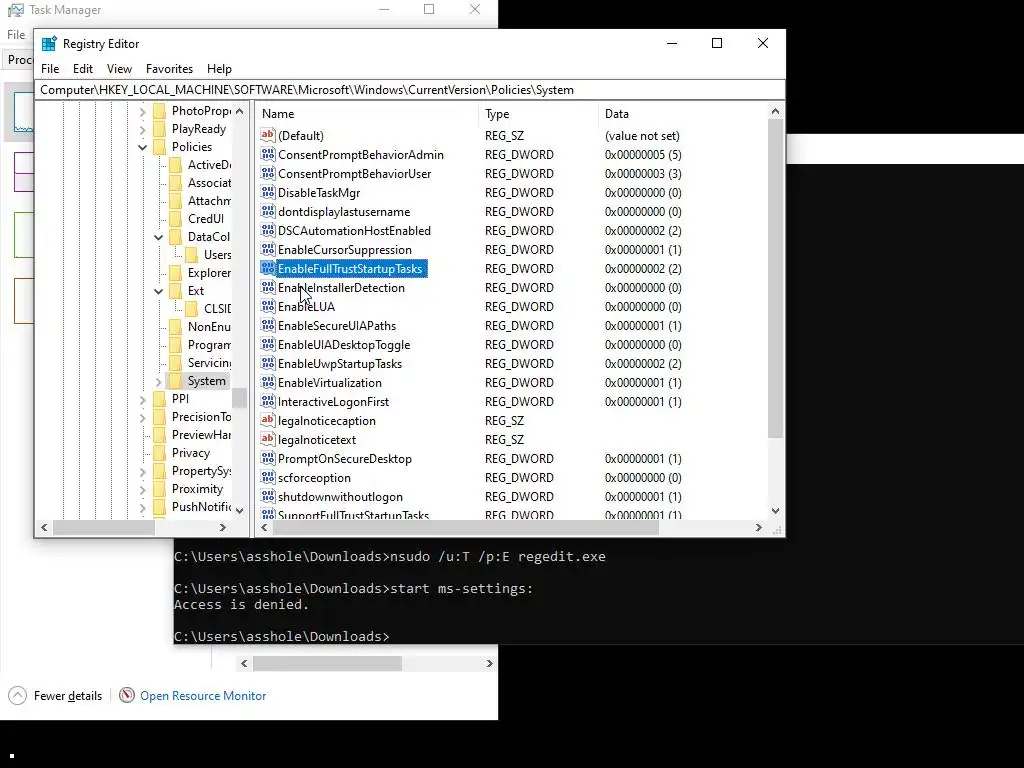Click Open Resource Monitor link
Image resolution: width=1024 pixels, height=768 pixels.
click(203, 696)
